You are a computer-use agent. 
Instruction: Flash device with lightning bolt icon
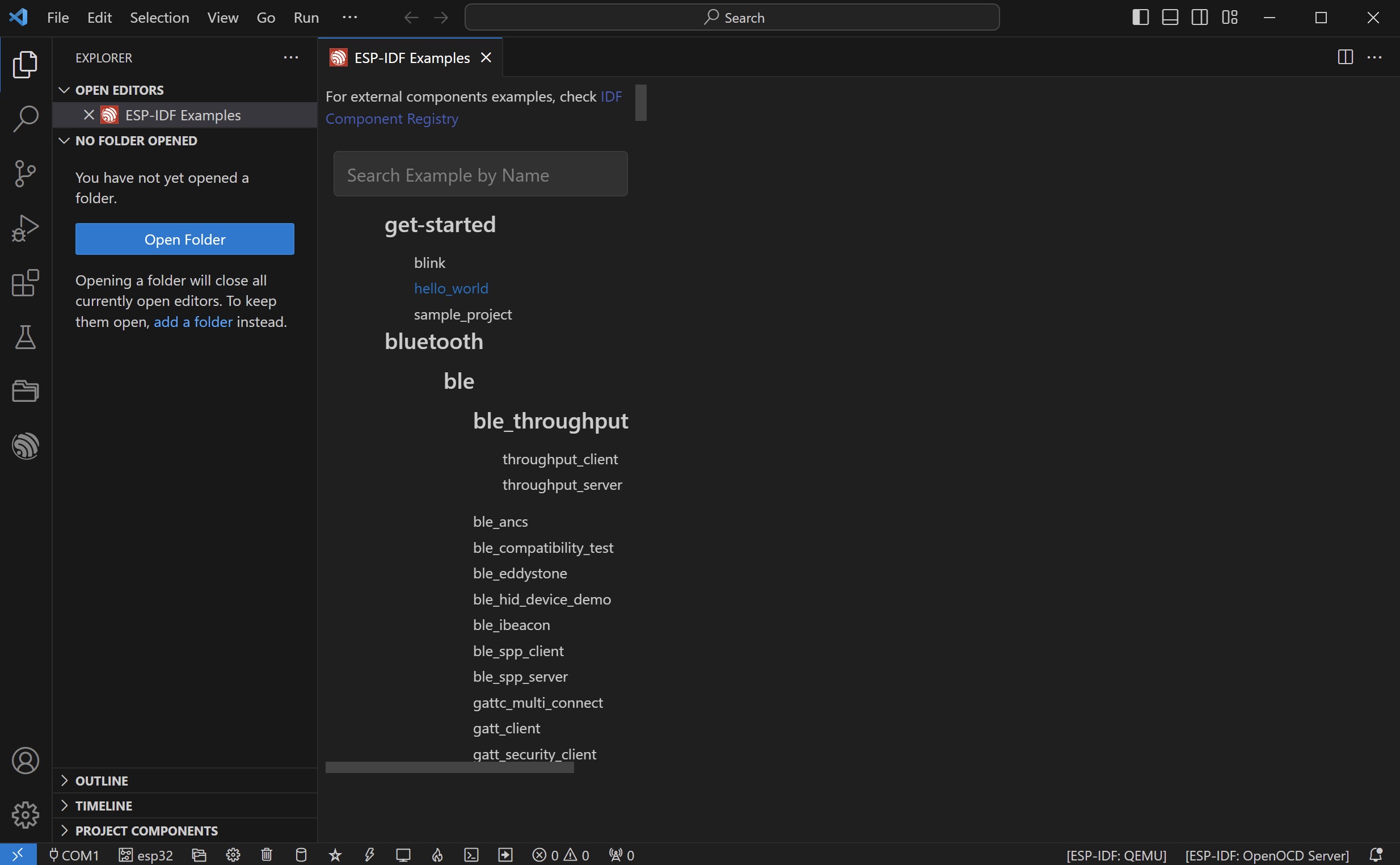tap(369, 855)
